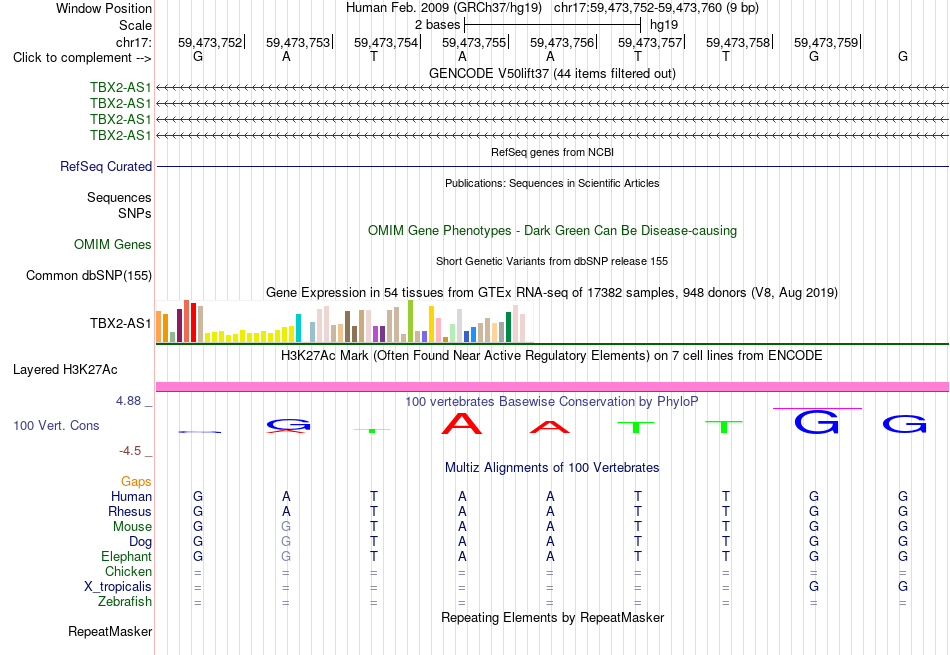This screenshot has height=655, width=950.
Task: Click the chr17:59,473,752-59,473,760 (9 bp) range
Action: point(656,8)
